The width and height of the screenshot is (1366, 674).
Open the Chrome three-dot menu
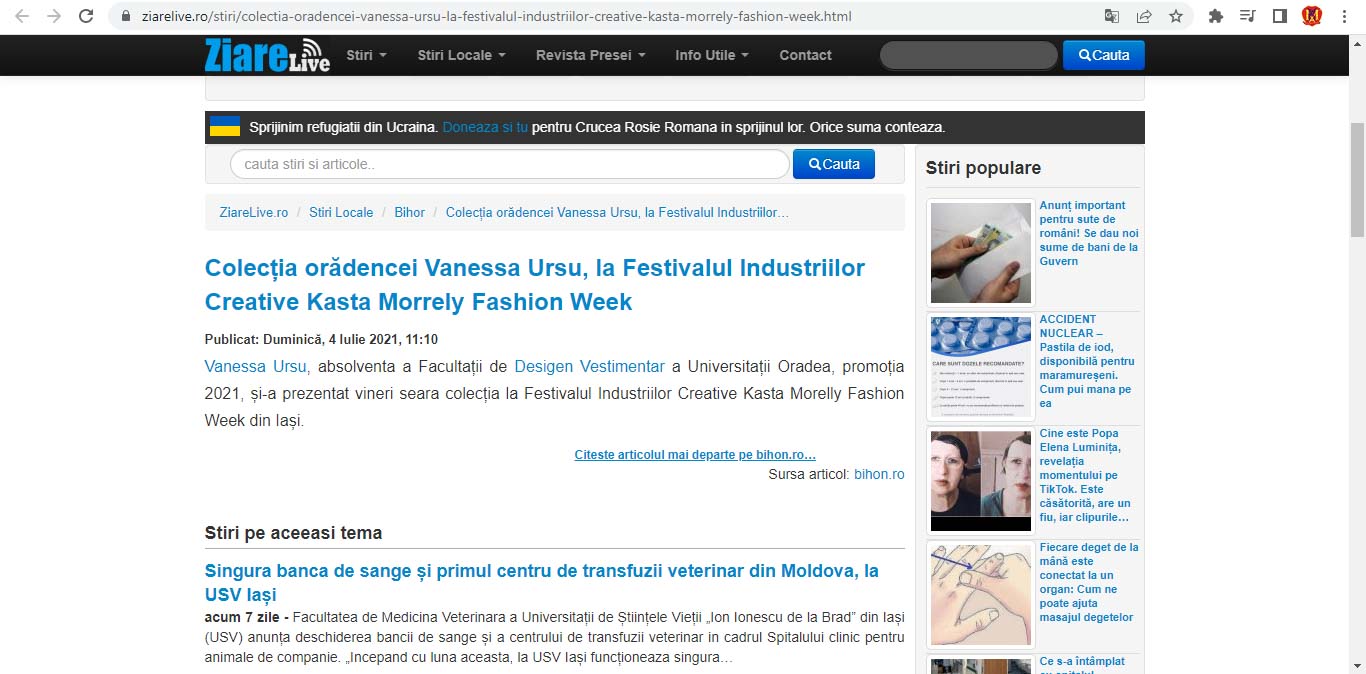[1344, 16]
